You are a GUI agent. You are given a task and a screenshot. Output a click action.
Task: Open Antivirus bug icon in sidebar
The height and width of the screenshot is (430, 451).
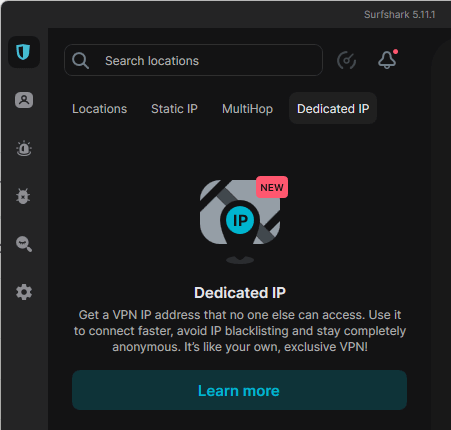coord(23,196)
